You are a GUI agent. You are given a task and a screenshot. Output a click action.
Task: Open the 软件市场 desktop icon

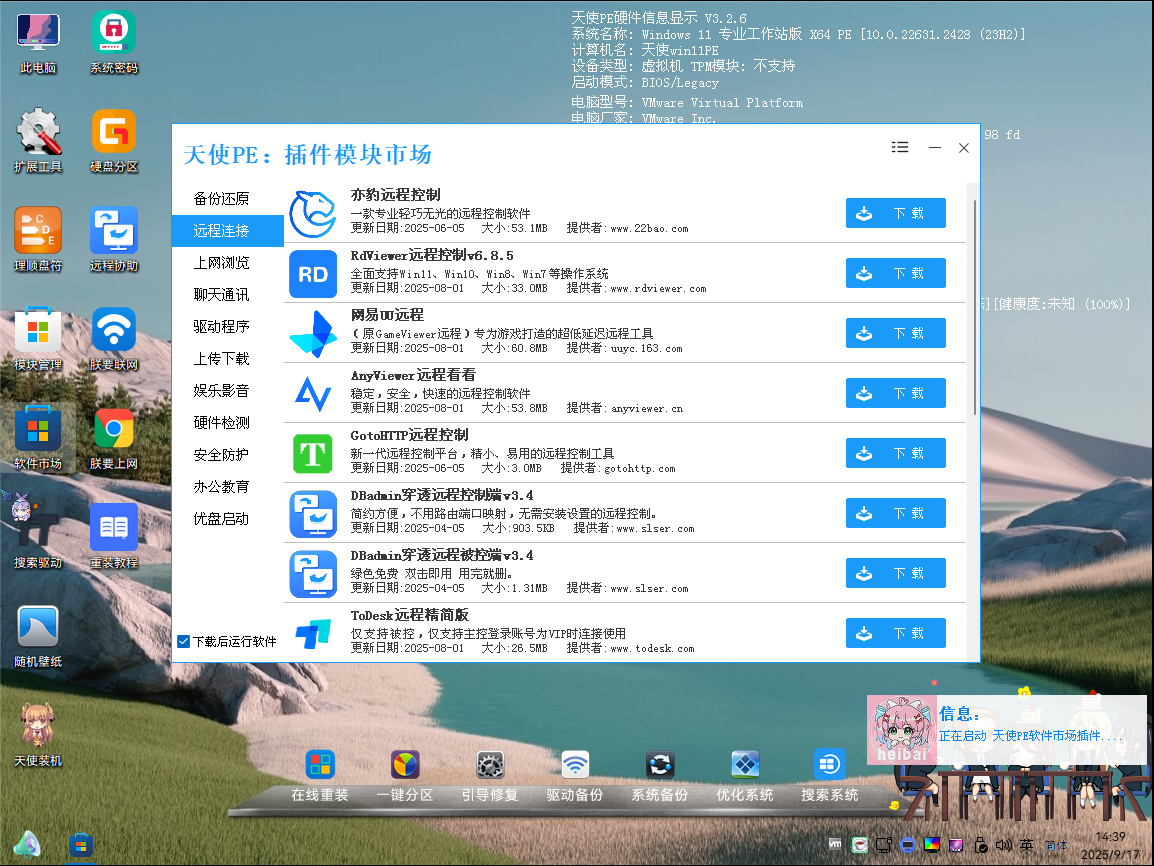tap(38, 439)
